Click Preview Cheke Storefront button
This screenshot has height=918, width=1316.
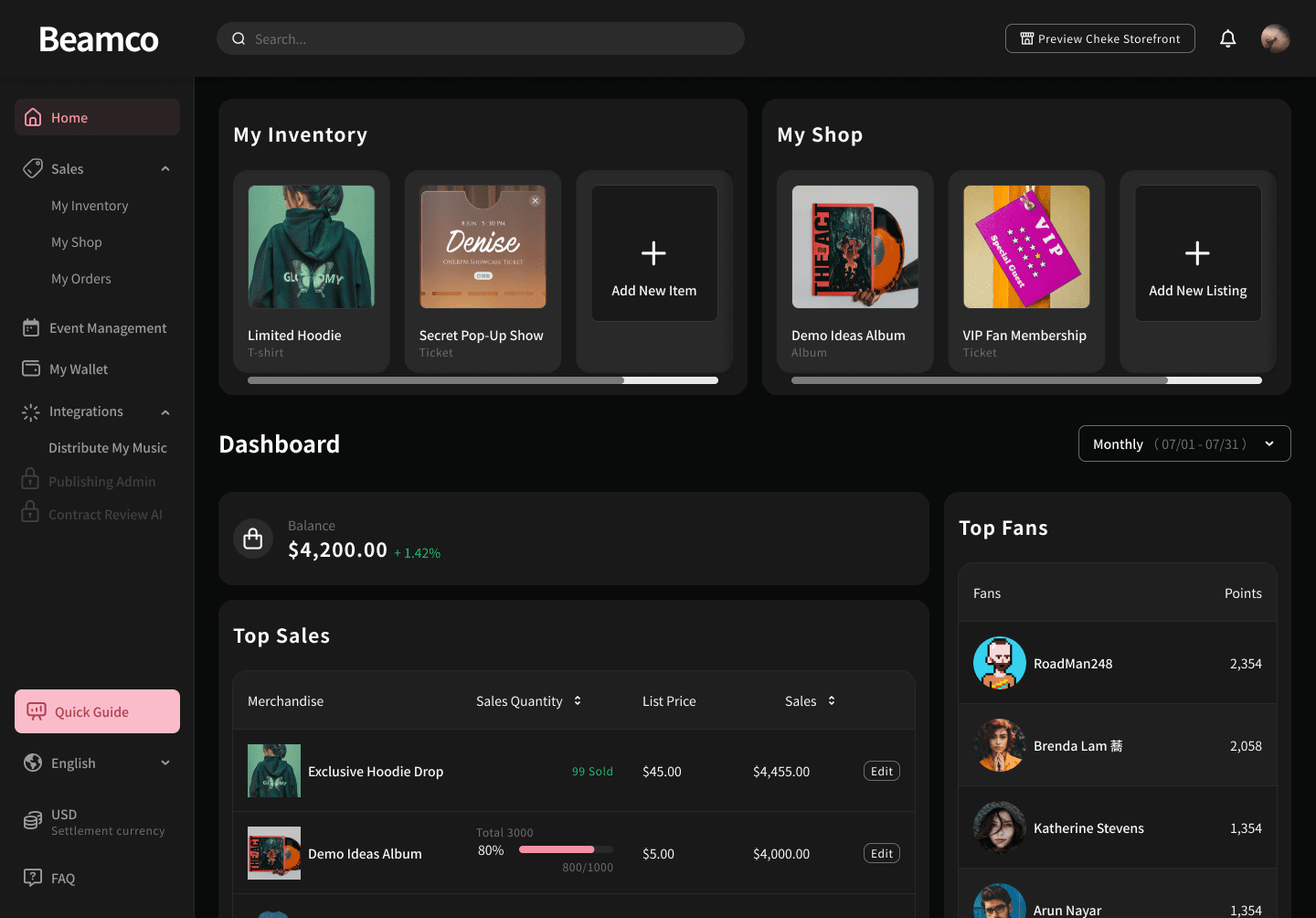1099,38
